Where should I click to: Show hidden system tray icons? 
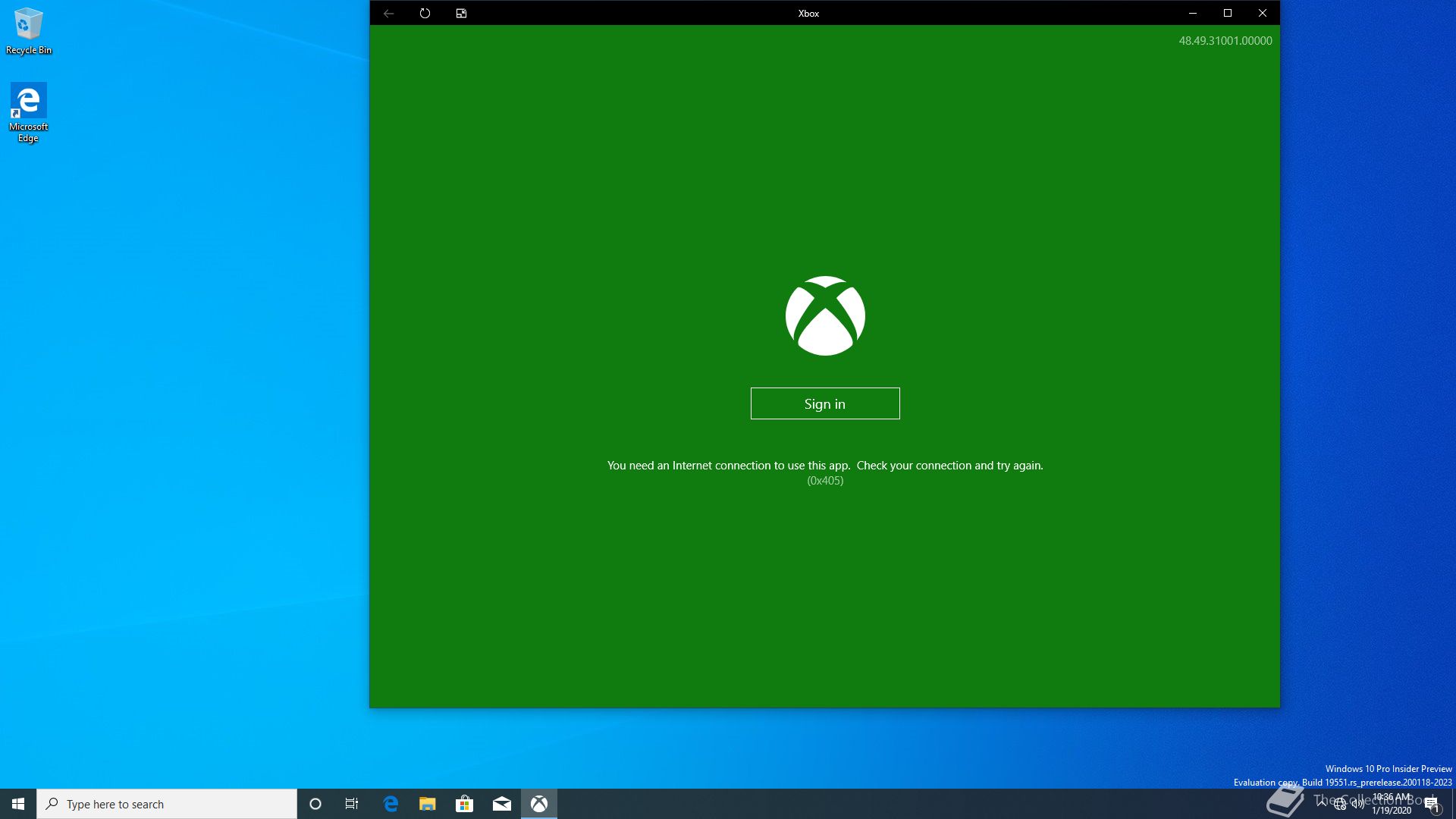1322,804
